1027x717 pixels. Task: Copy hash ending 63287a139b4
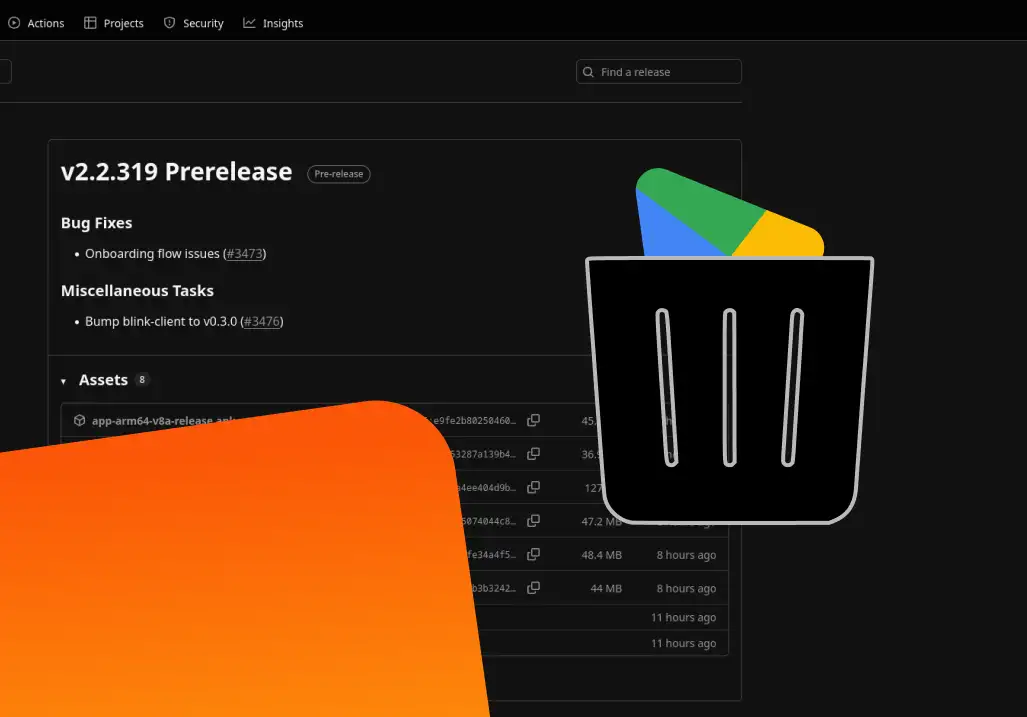534,453
